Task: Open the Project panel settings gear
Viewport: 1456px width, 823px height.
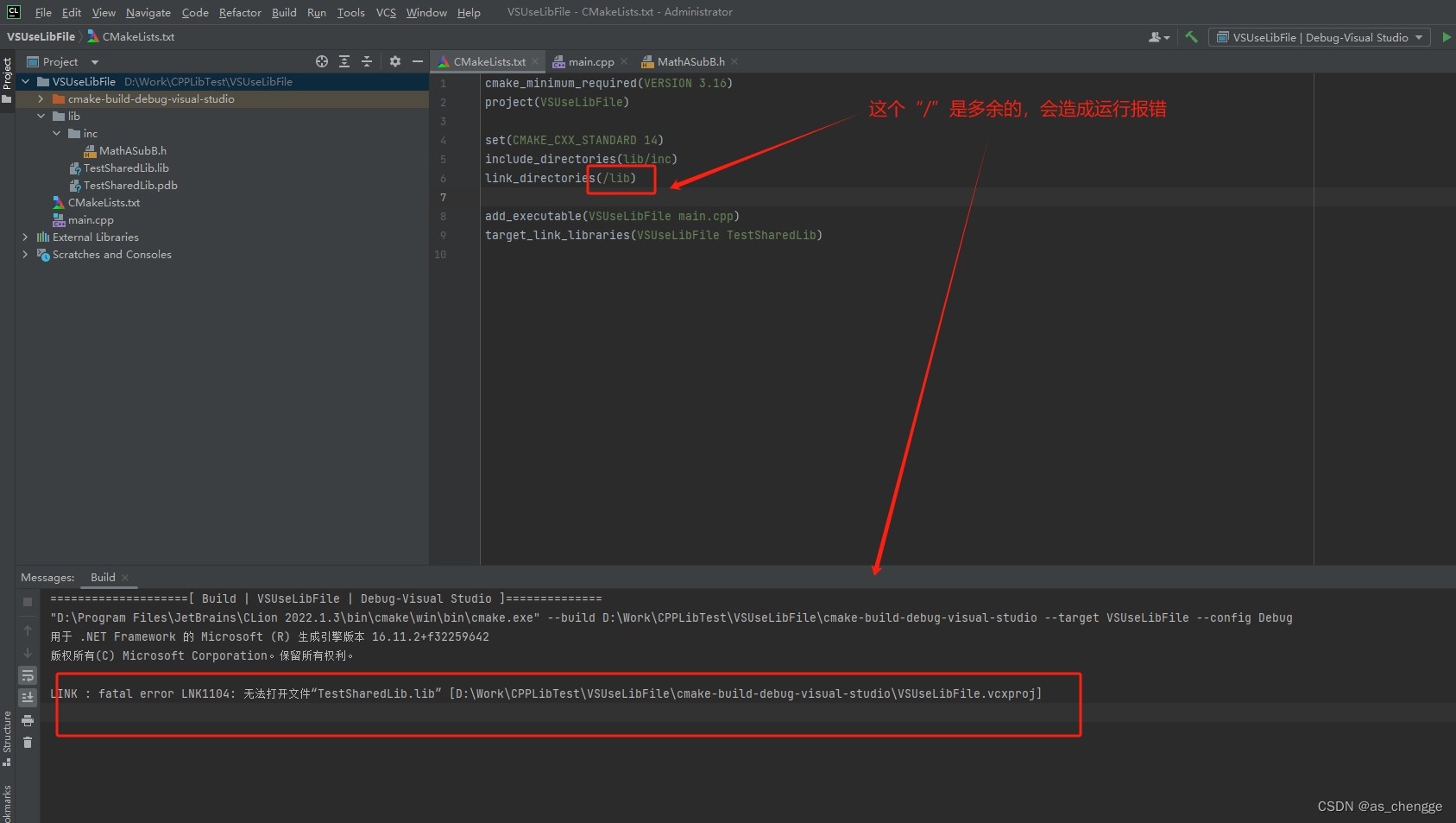Action: coord(394,61)
